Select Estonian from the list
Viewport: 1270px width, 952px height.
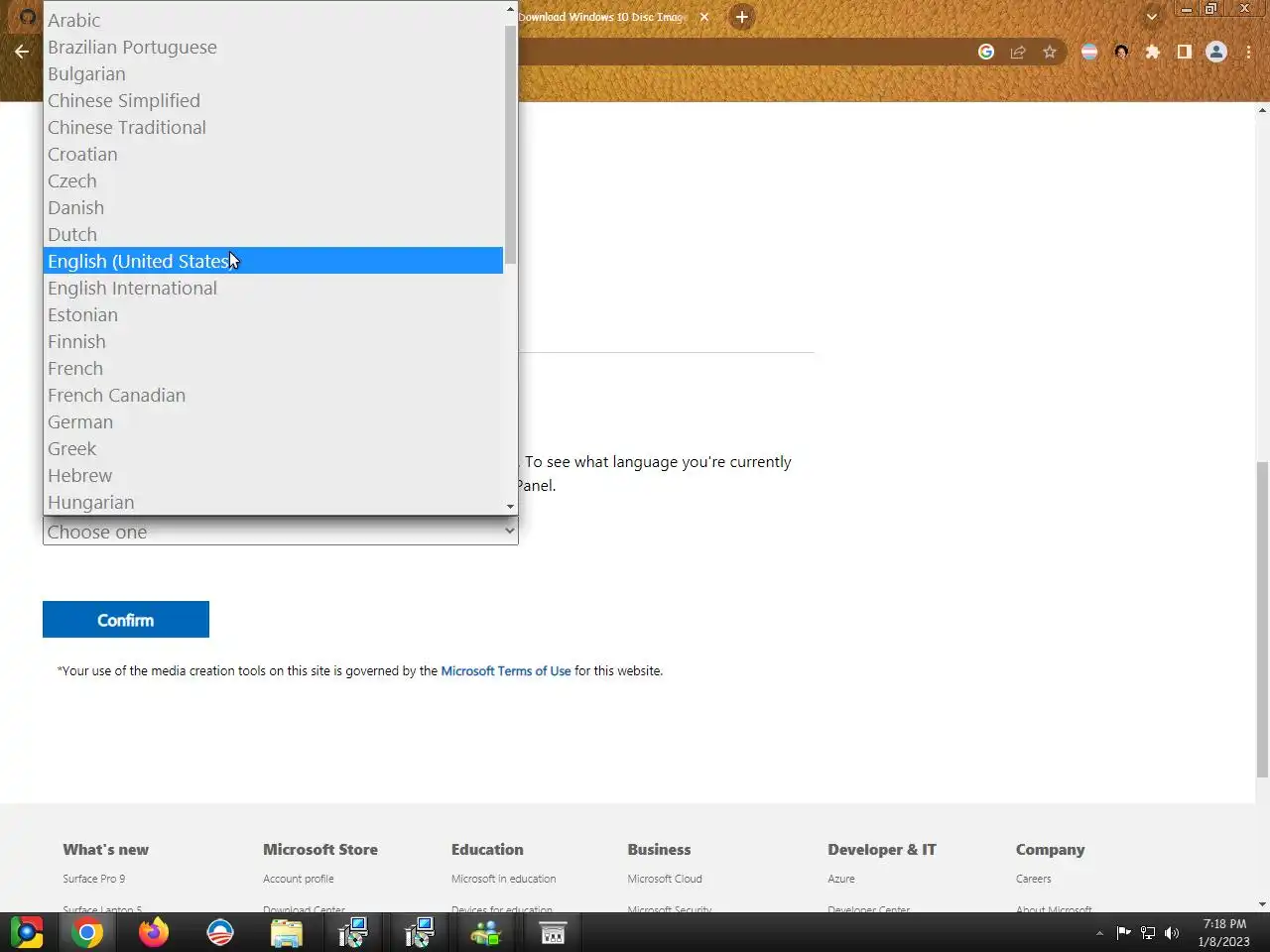(274, 314)
